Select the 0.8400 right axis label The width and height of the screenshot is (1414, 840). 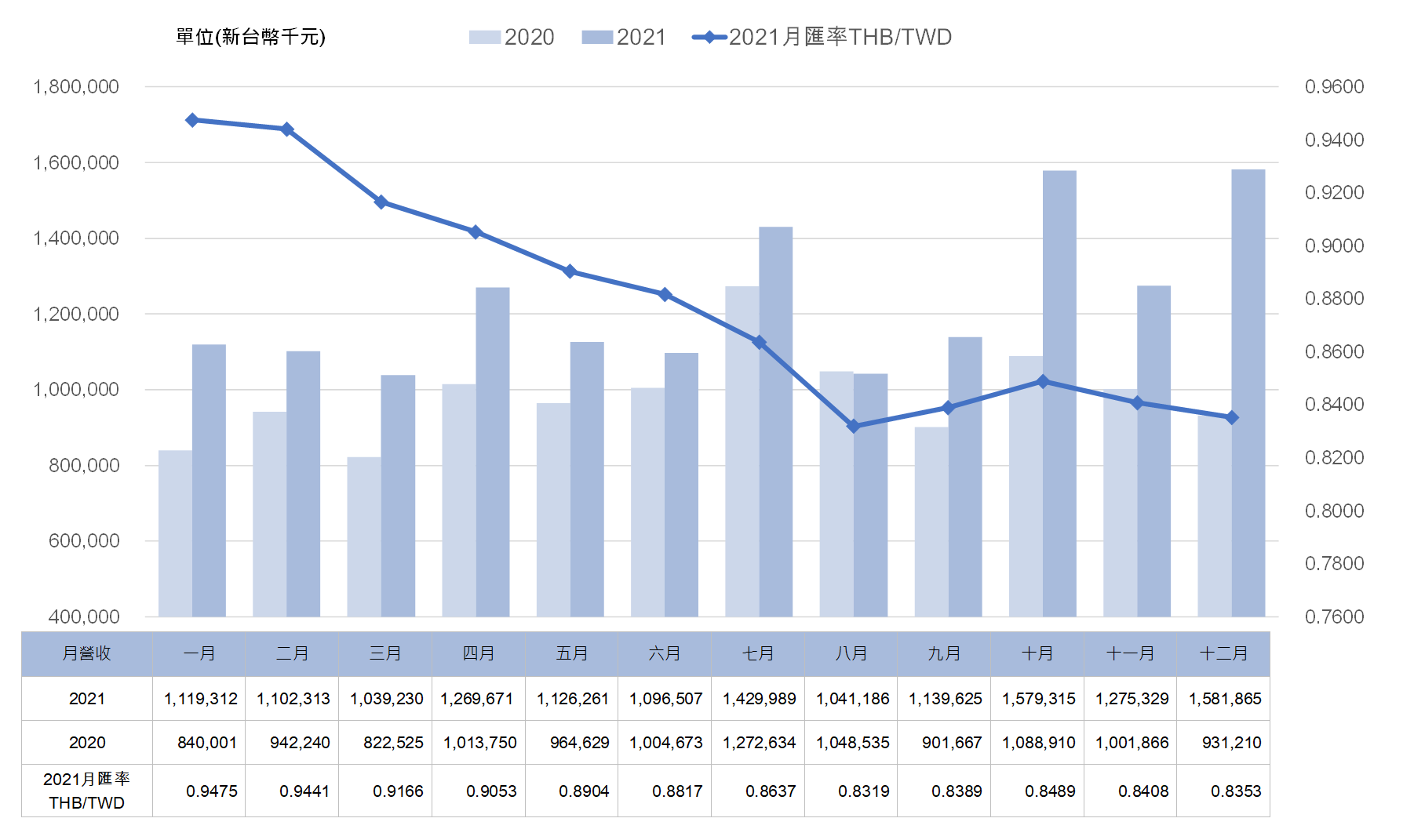(x=1334, y=405)
